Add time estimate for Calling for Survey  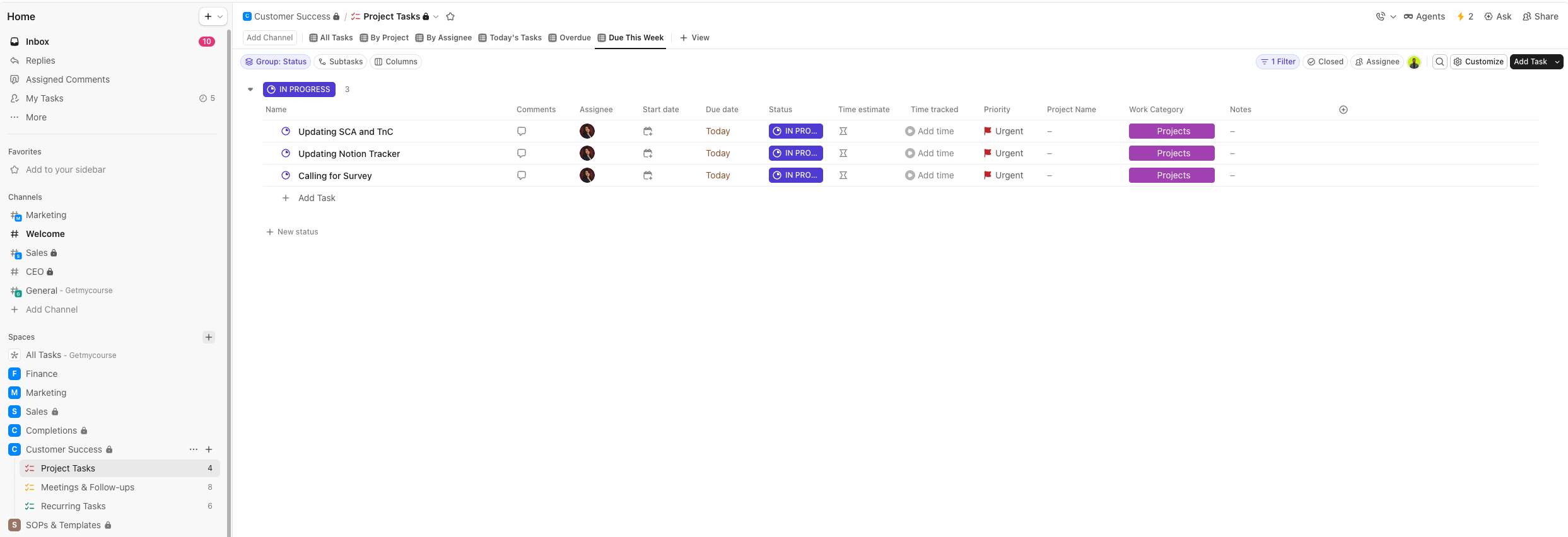click(x=843, y=175)
